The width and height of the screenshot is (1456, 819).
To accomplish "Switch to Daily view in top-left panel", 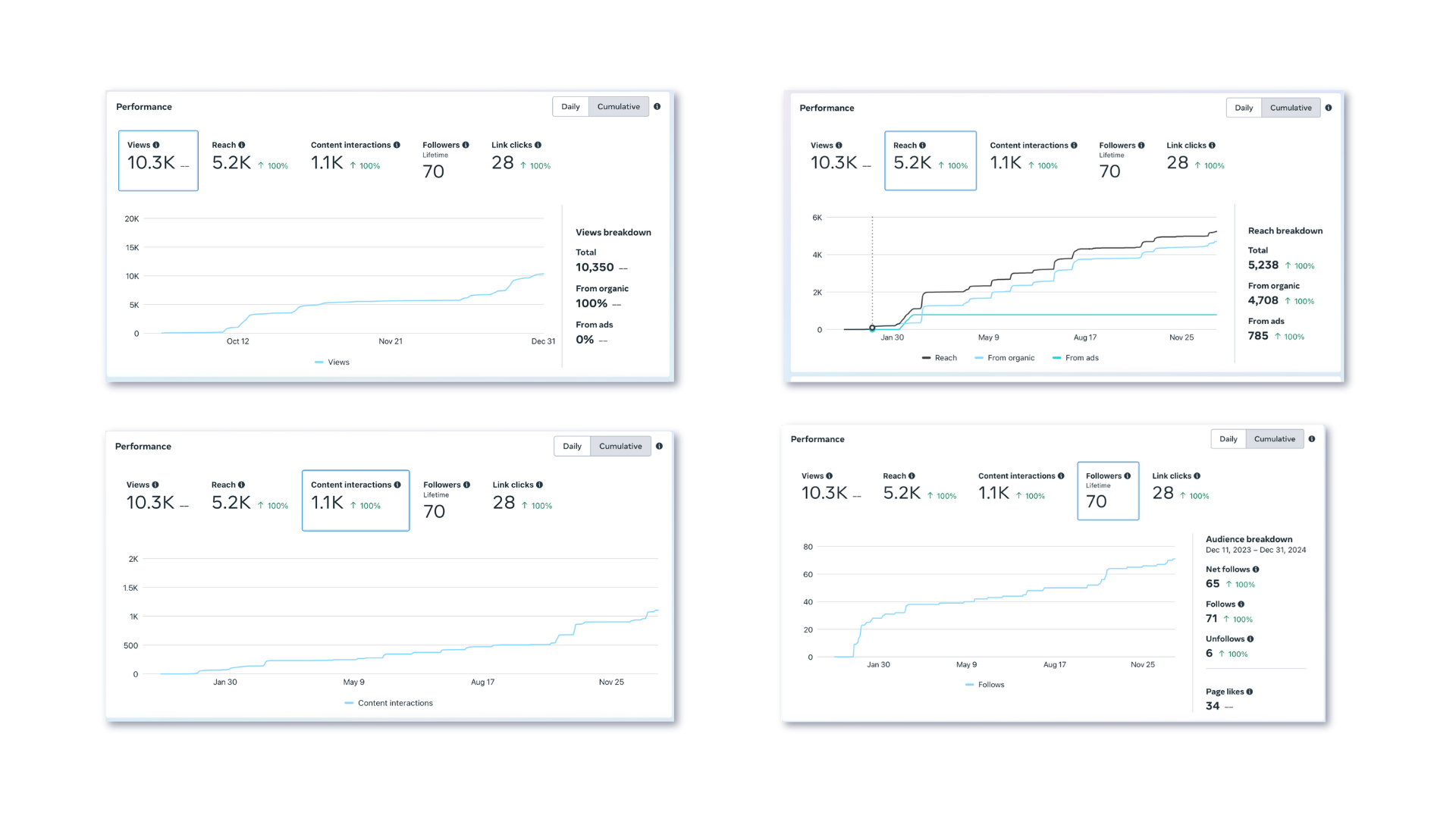I will pyautogui.click(x=570, y=107).
